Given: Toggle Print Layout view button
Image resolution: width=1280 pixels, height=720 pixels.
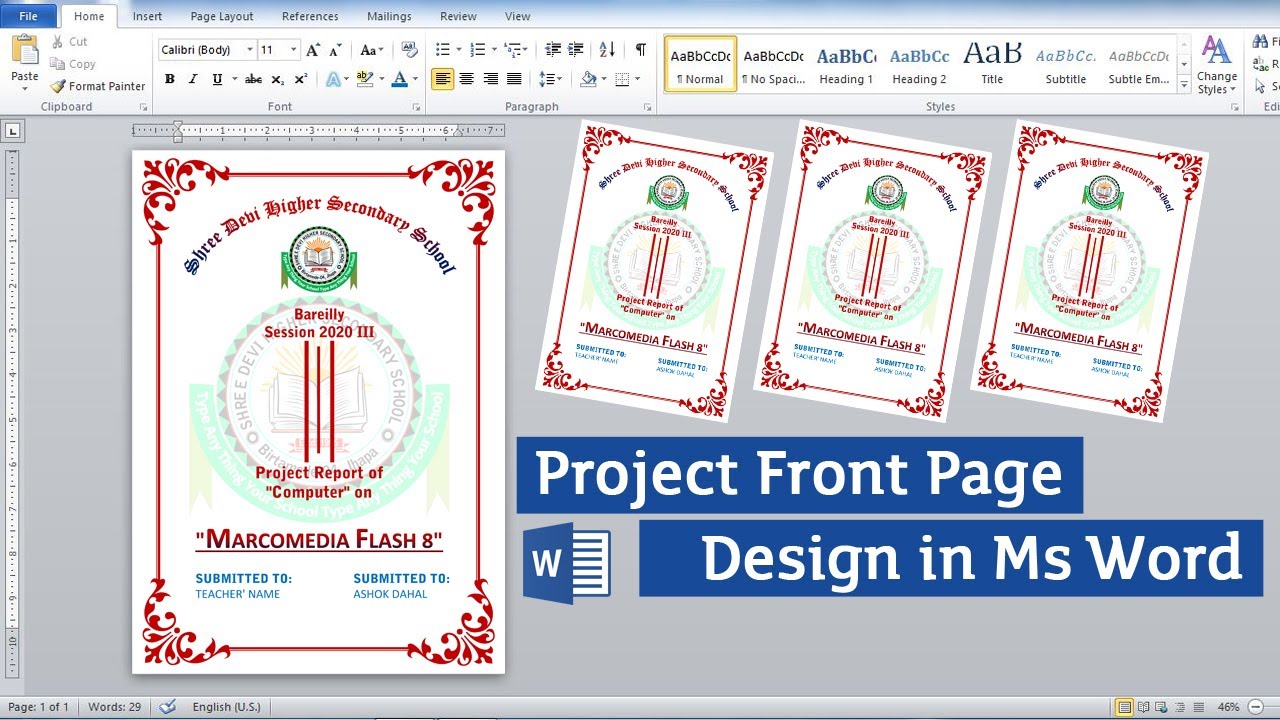Looking at the screenshot, I should tap(1125, 707).
